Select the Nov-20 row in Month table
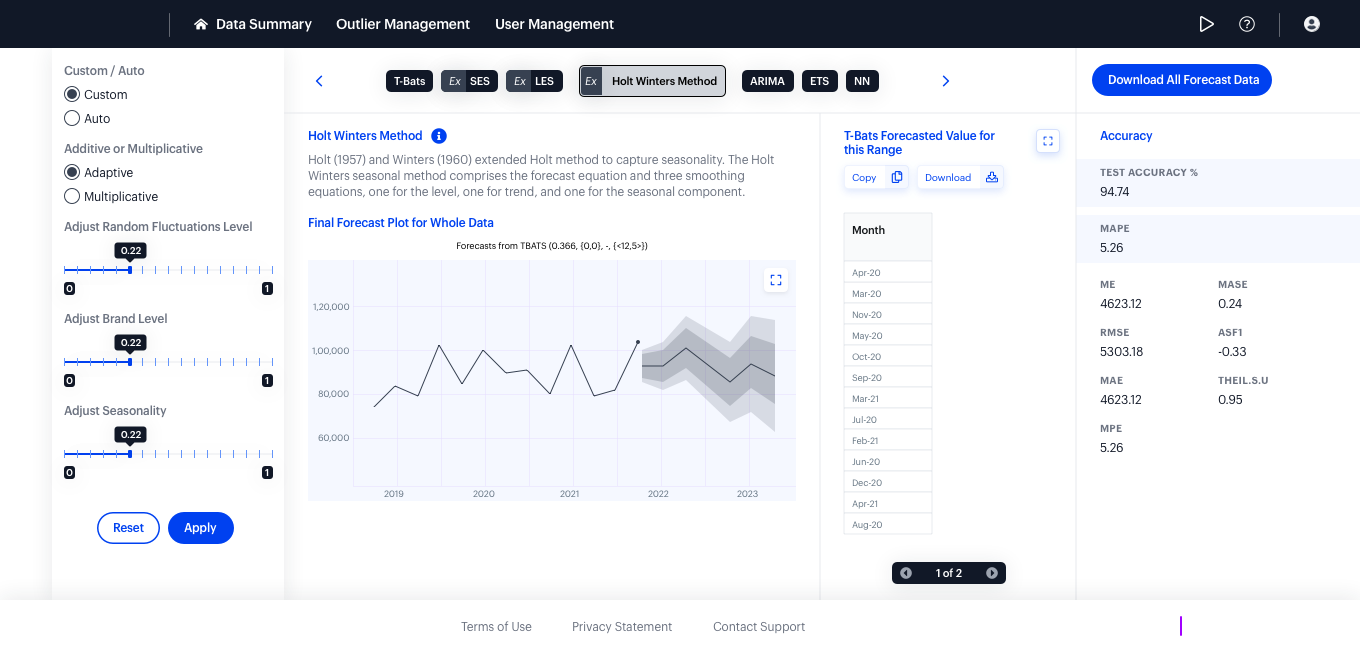Viewport: 1360px width, 648px height. point(888,314)
